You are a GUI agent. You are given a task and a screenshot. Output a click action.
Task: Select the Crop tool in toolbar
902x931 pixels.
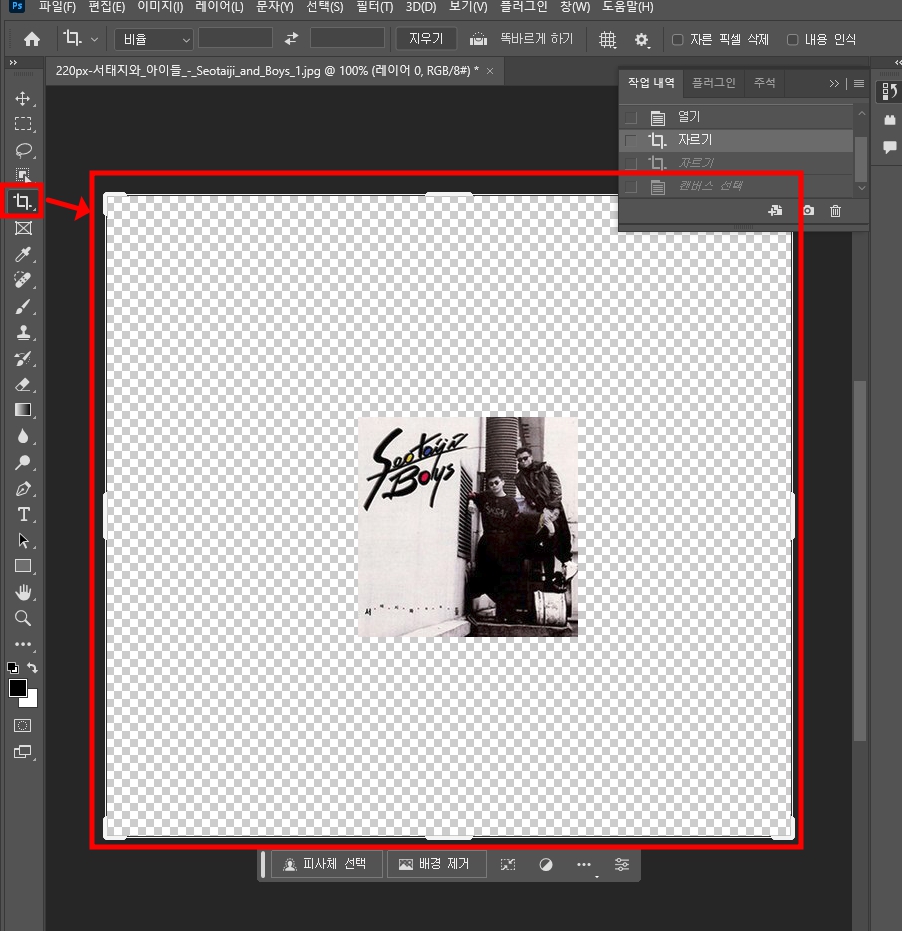click(23, 202)
